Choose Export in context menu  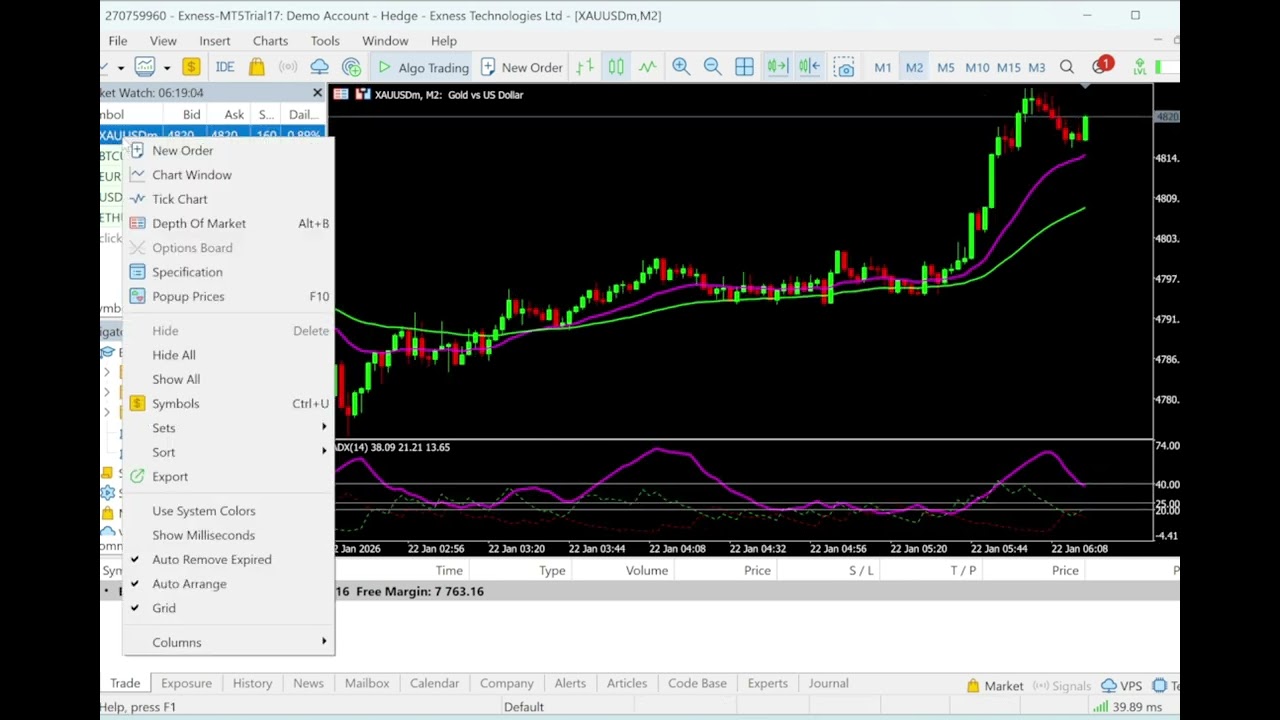point(228,476)
